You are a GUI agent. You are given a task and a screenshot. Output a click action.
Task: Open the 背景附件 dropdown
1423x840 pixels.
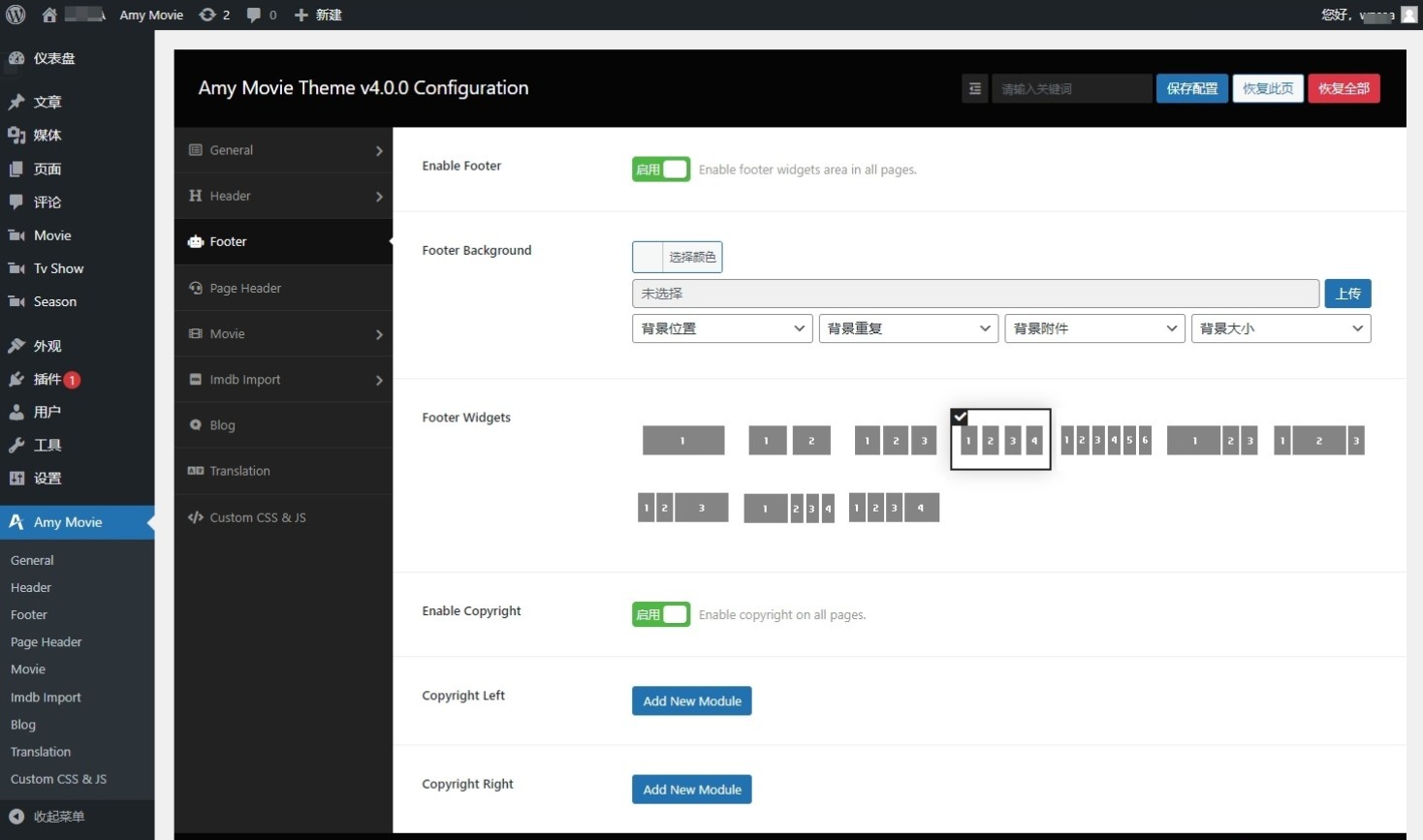coord(1095,328)
